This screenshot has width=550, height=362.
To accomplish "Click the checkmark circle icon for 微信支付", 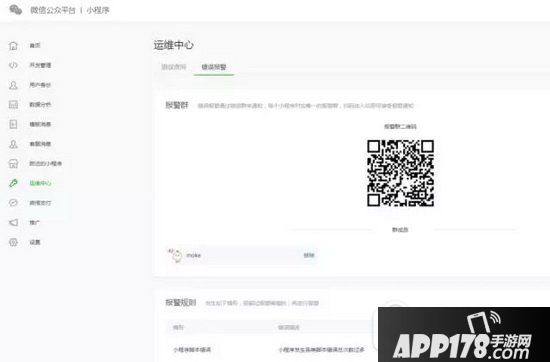I will (13, 203).
